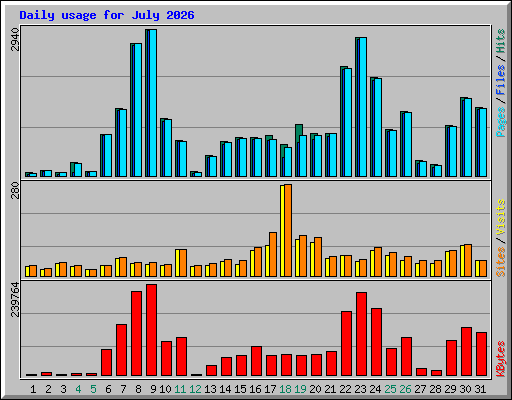Select the day 31 KBytes bar
This screenshot has height=400, width=512.
tap(481, 354)
